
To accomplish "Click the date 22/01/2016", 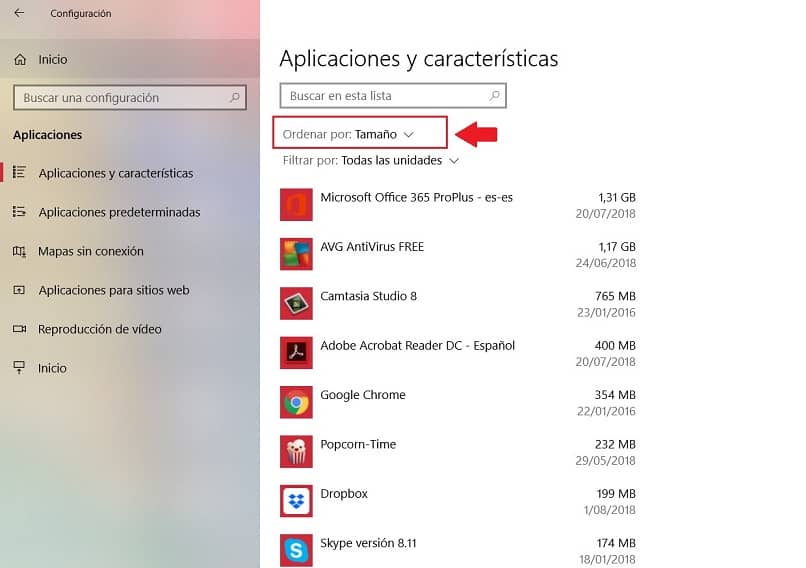I will pyautogui.click(x=607, y=411).
